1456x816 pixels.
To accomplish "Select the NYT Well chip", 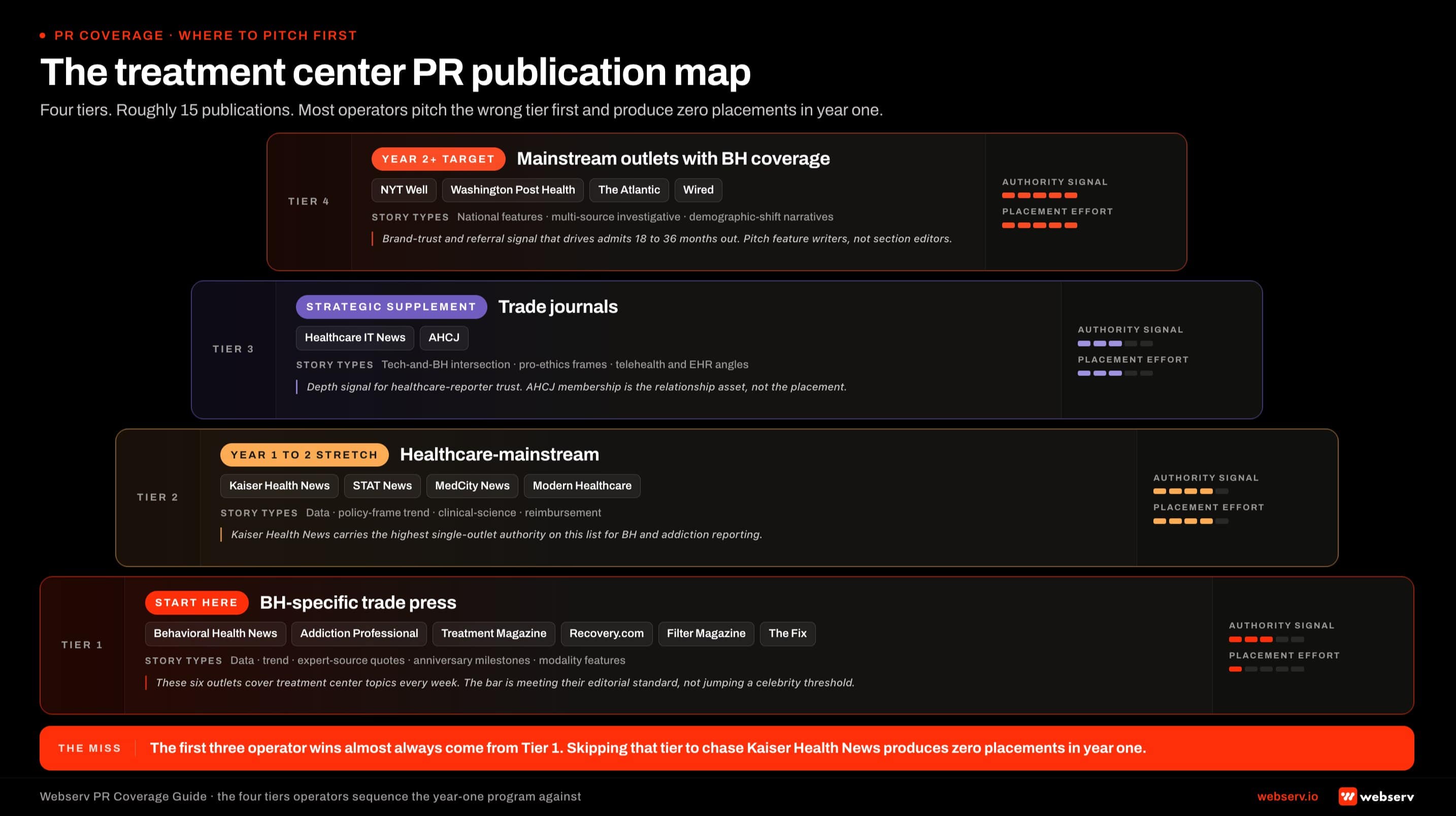I will 404,190.
